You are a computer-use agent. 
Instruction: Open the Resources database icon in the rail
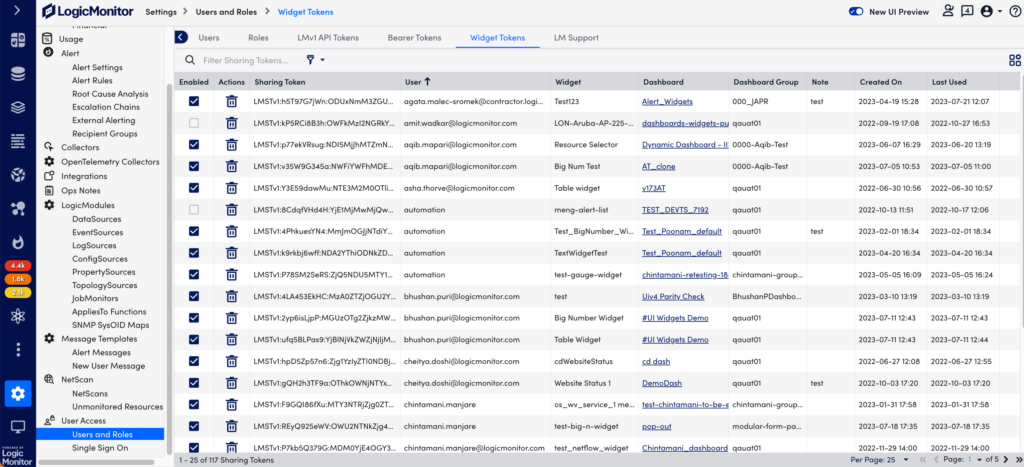(18, 74)
